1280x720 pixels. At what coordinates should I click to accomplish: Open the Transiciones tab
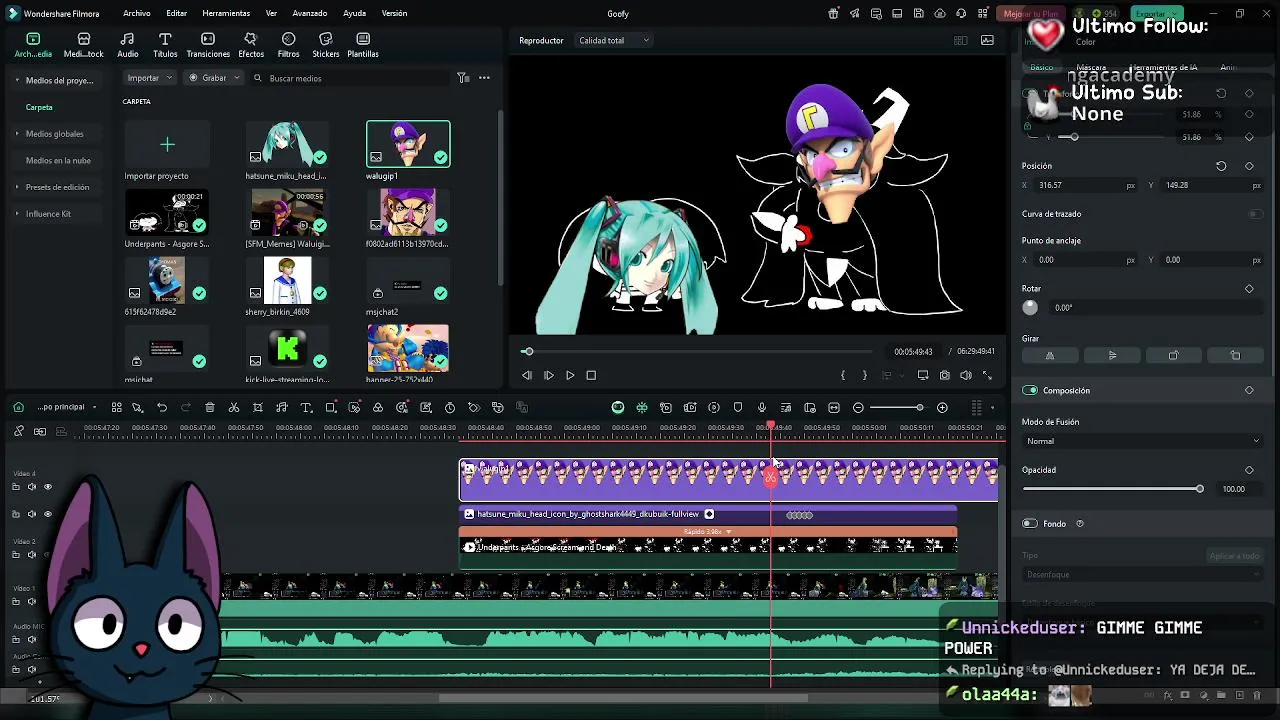(208, 45)
